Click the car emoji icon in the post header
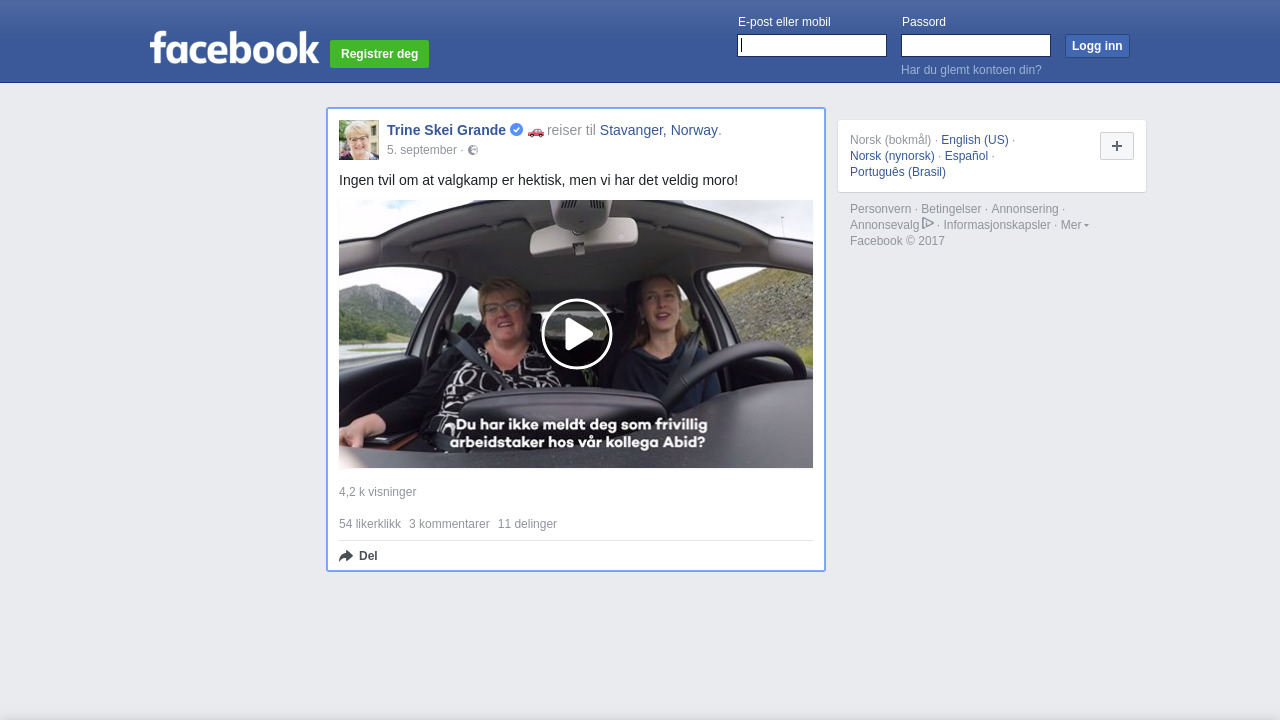The width and height of the screenshot is (1280, 720). [x=536, y=131]
